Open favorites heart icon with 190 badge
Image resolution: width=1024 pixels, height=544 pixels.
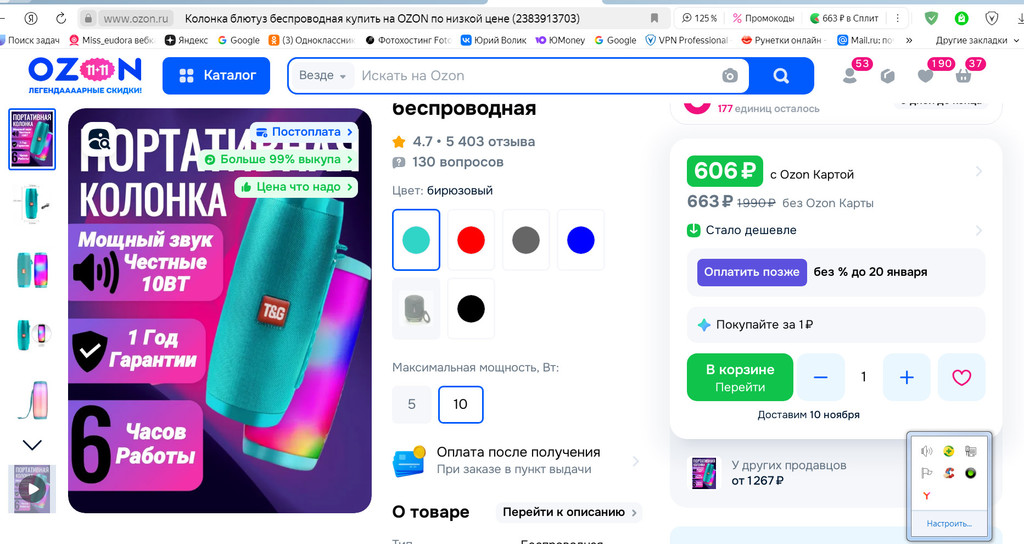[x=925, y=76]
